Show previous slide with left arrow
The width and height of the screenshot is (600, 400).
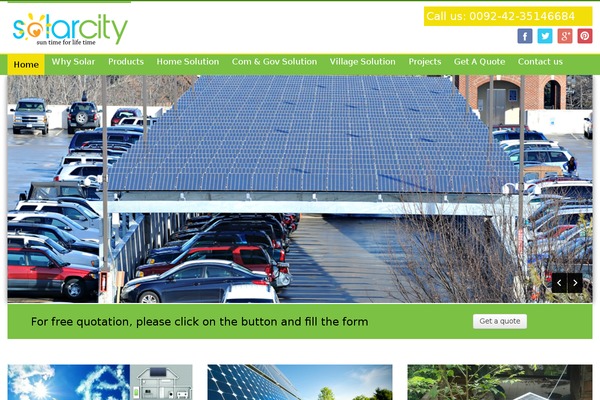pos(559,283)
